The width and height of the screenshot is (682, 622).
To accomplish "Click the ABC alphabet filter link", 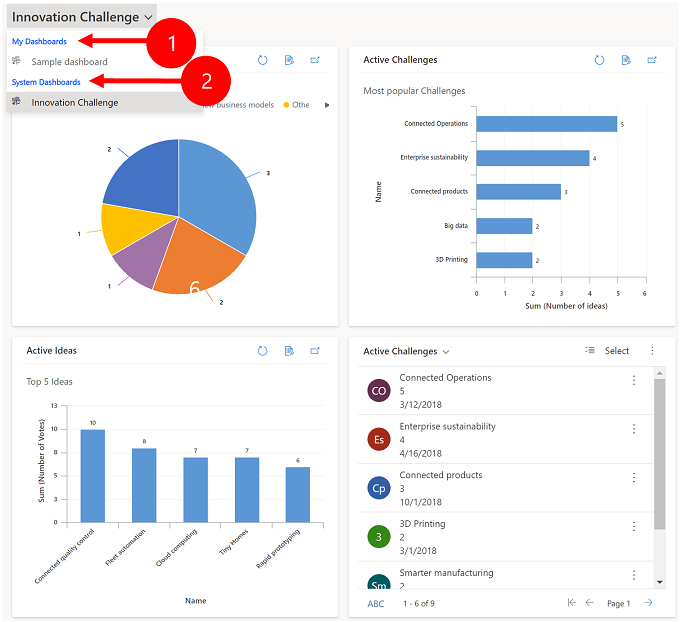I will tap(375, 603).
